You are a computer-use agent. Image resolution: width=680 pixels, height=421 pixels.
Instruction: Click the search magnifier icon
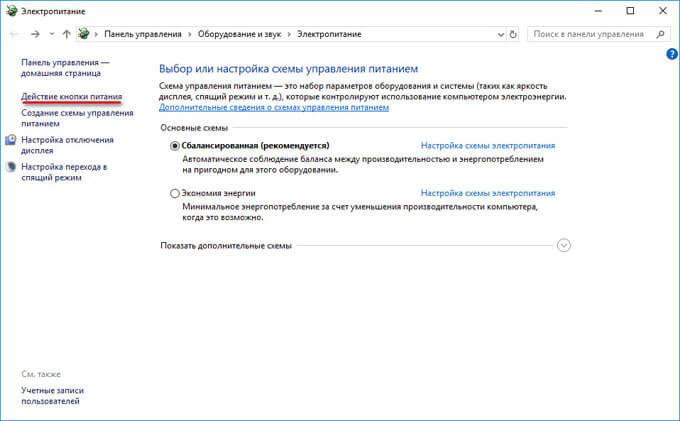point(660,34)
